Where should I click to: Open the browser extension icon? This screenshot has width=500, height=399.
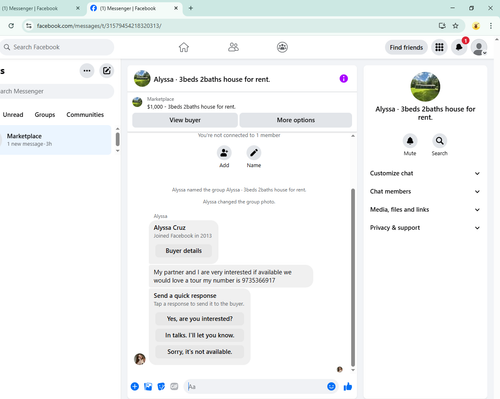coord(476,26)
